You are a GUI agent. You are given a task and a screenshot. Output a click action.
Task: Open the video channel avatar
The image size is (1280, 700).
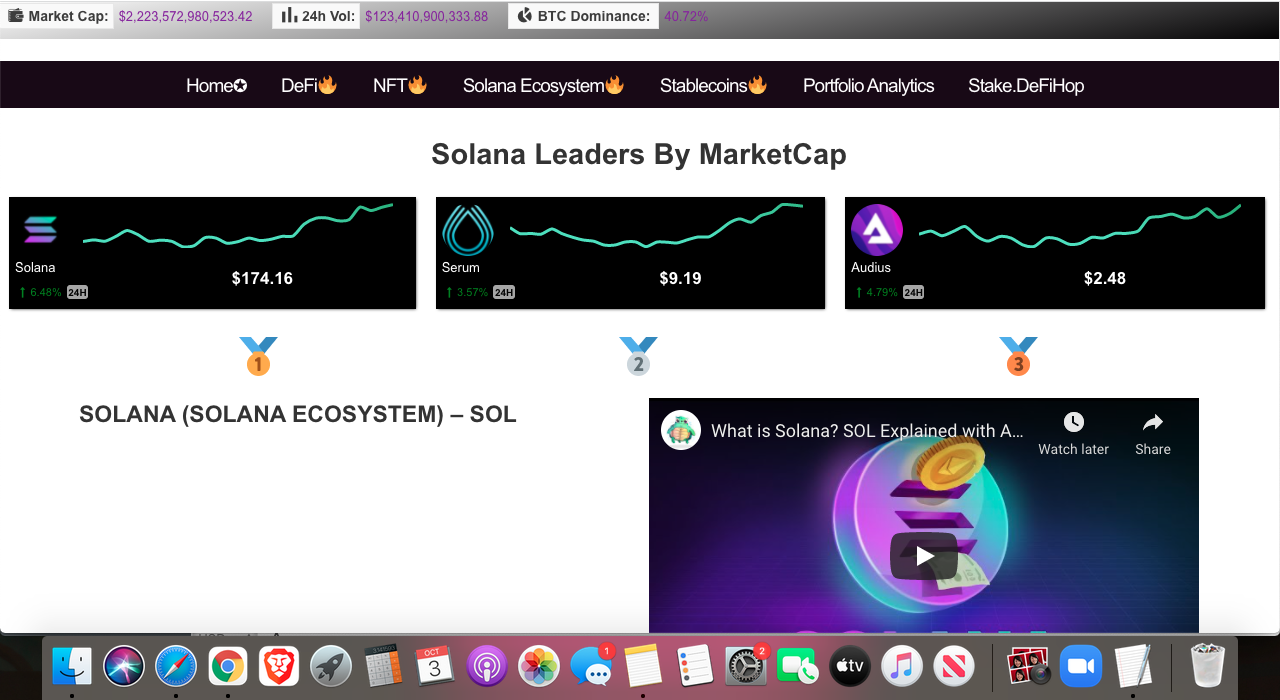(681, 431)
